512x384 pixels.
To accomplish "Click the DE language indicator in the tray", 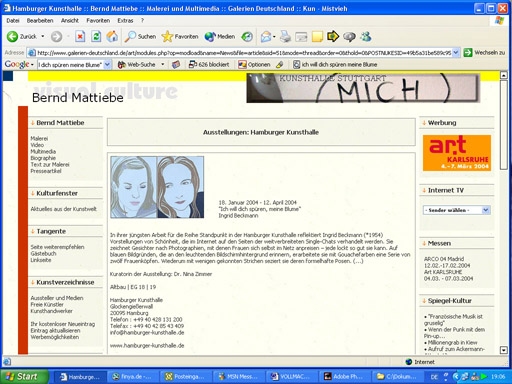I will click(434, 377).
